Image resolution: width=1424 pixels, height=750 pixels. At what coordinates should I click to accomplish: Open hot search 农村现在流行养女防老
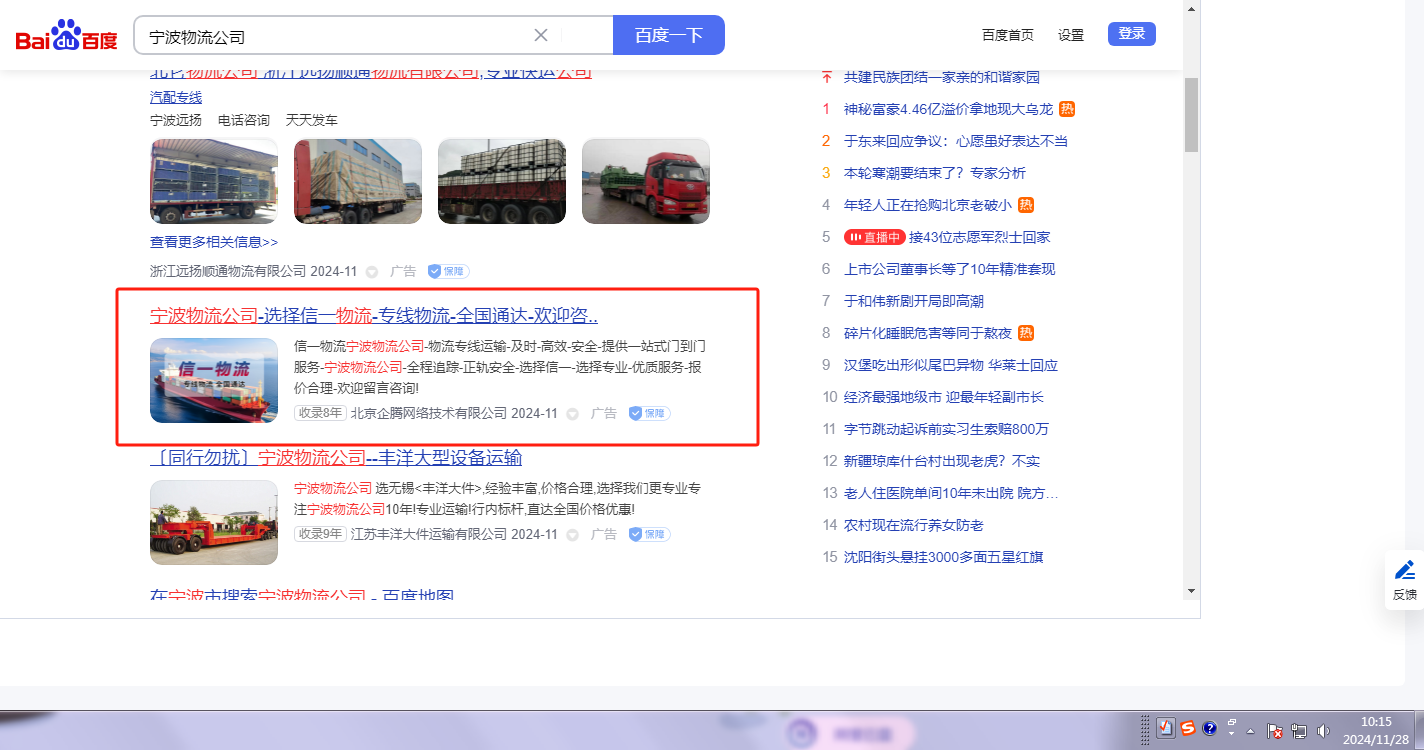(914, 525)
